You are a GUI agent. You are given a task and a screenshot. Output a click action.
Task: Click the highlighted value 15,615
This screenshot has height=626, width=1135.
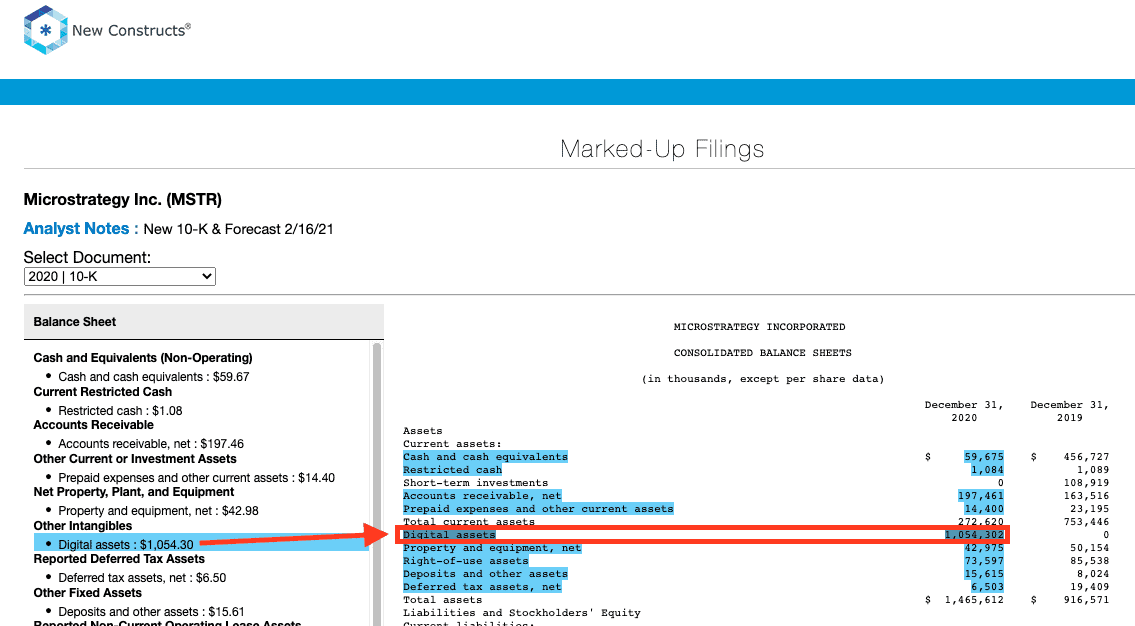click(984, 574)
